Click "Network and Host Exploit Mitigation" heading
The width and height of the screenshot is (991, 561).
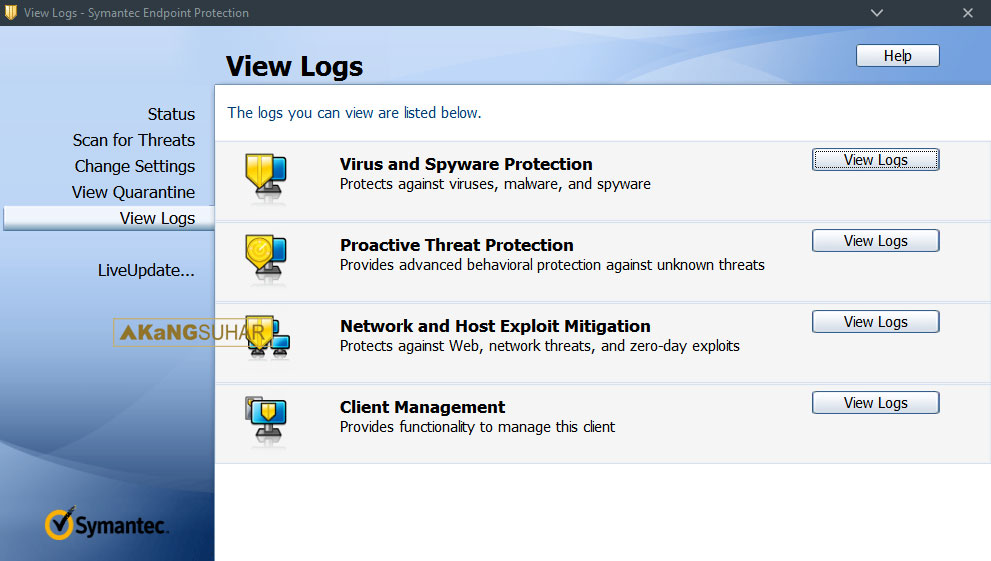(x=495, y=326)
